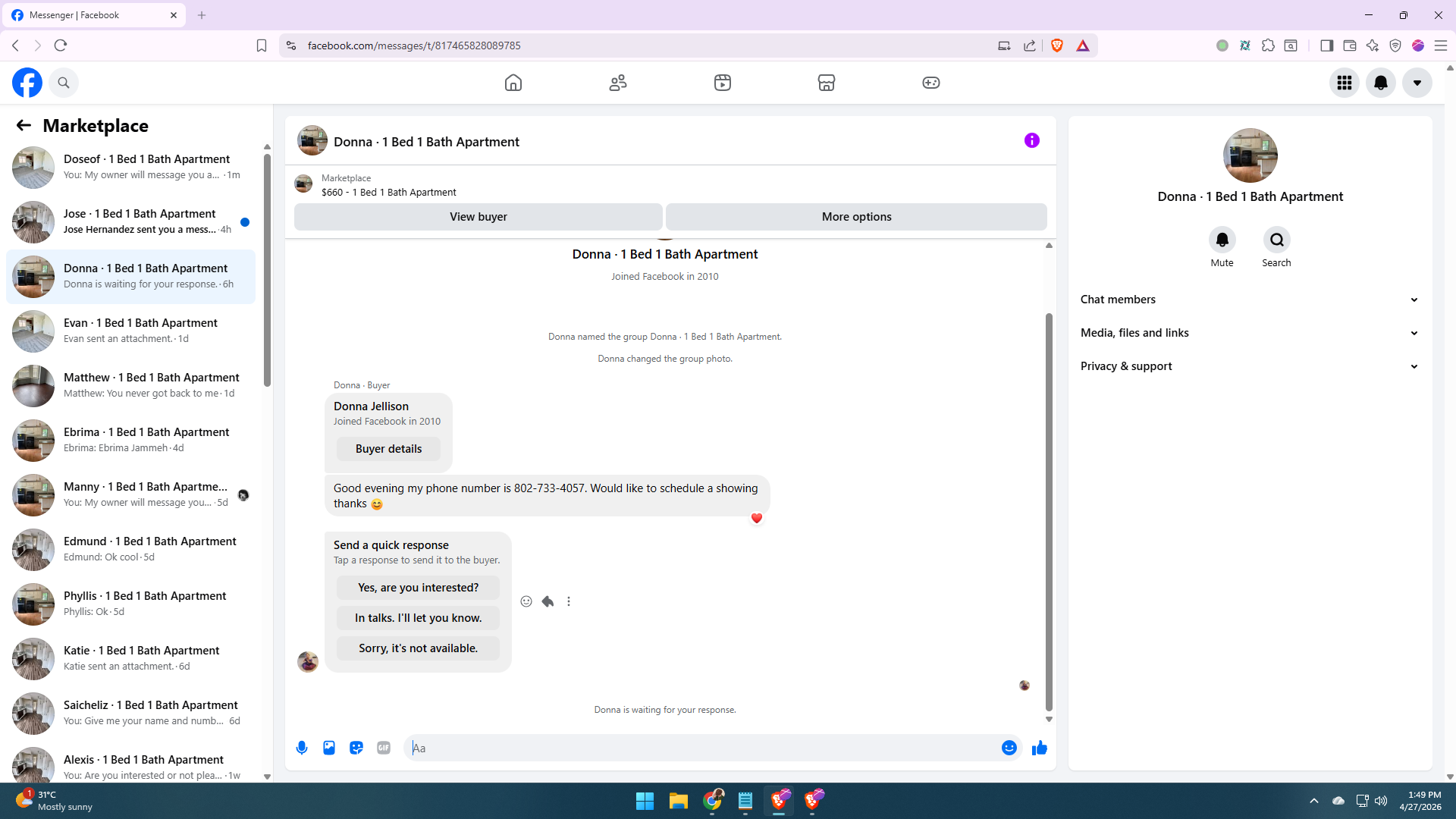The width and height of the screenshot is (1456, 819).
Task: Open emoji picker in message box
Action: pyautogui.click(x=1009, y=748)
